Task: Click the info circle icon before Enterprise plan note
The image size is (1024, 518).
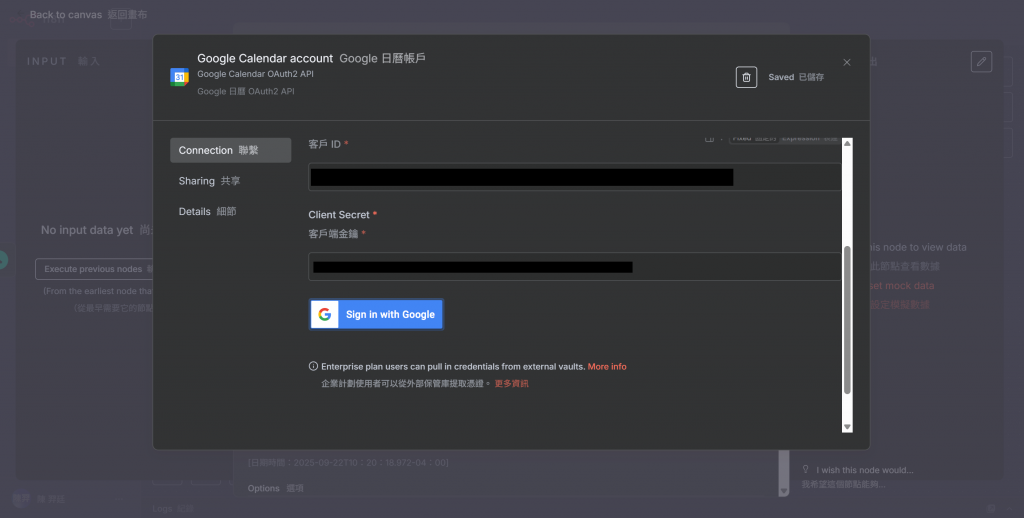Action: [313, 366]
